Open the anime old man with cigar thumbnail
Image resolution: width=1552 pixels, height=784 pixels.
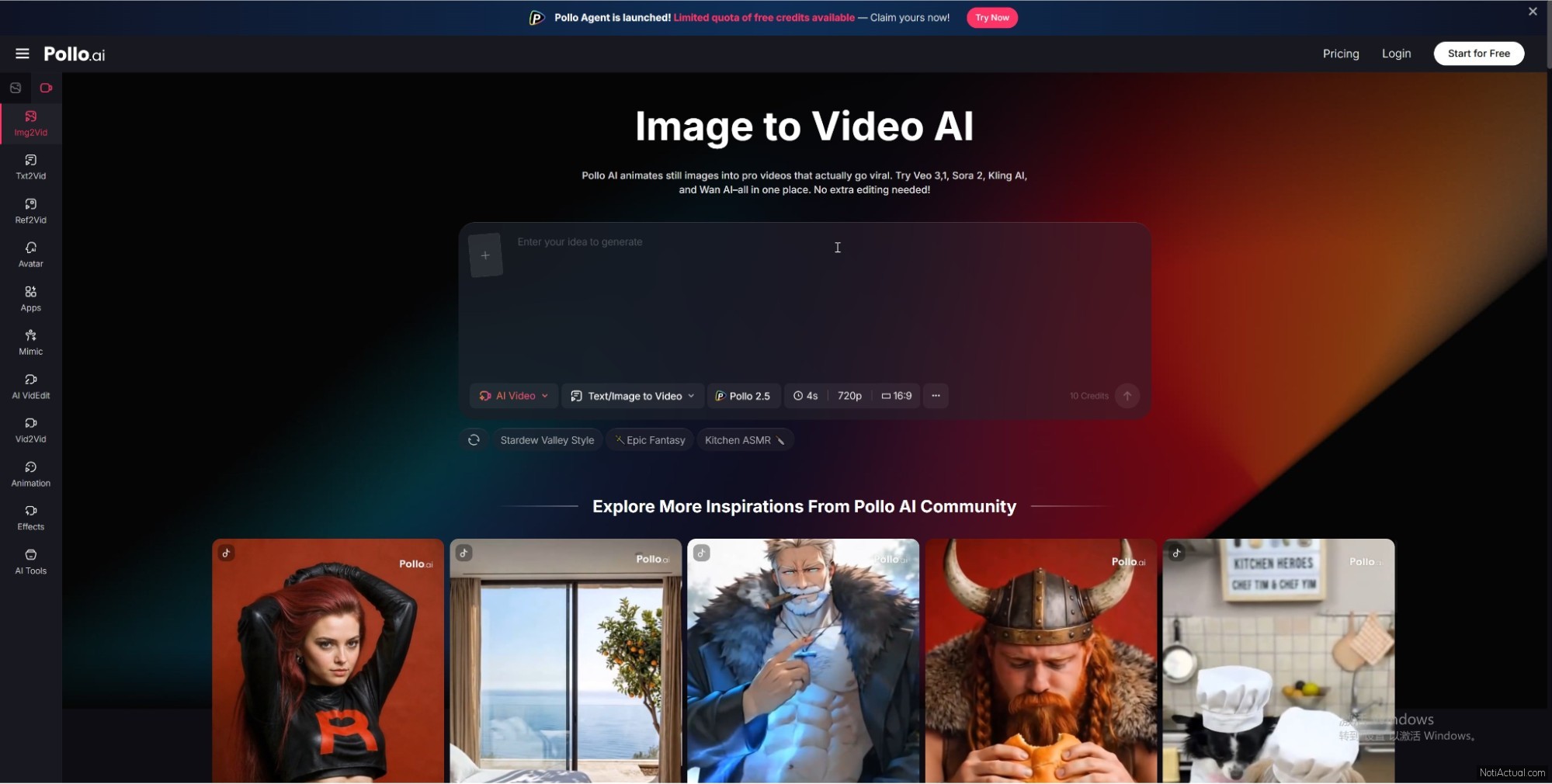[803, 661]
